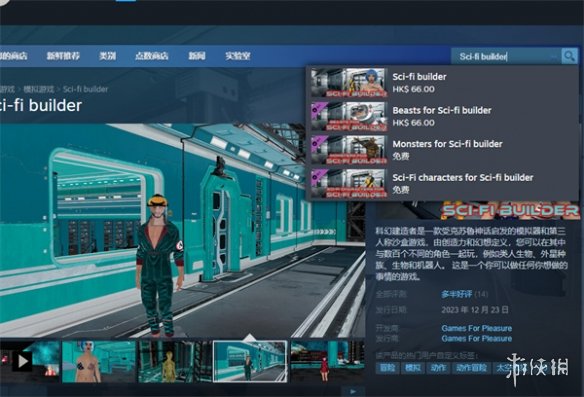The height and width of the screenshot is (397, 584).
Task: Open the 实验室 labs menu item
Action: pyautogui.click(x=238, y=56)
